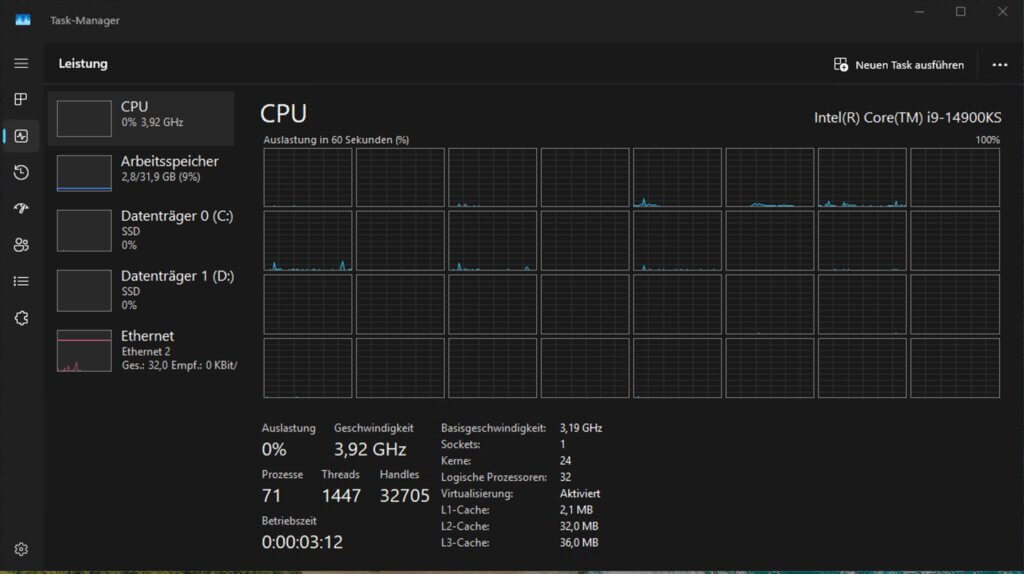The image size is (1024, 574).
Task: Click the uptime value 0:00:03:12
Action: [302, 542]
